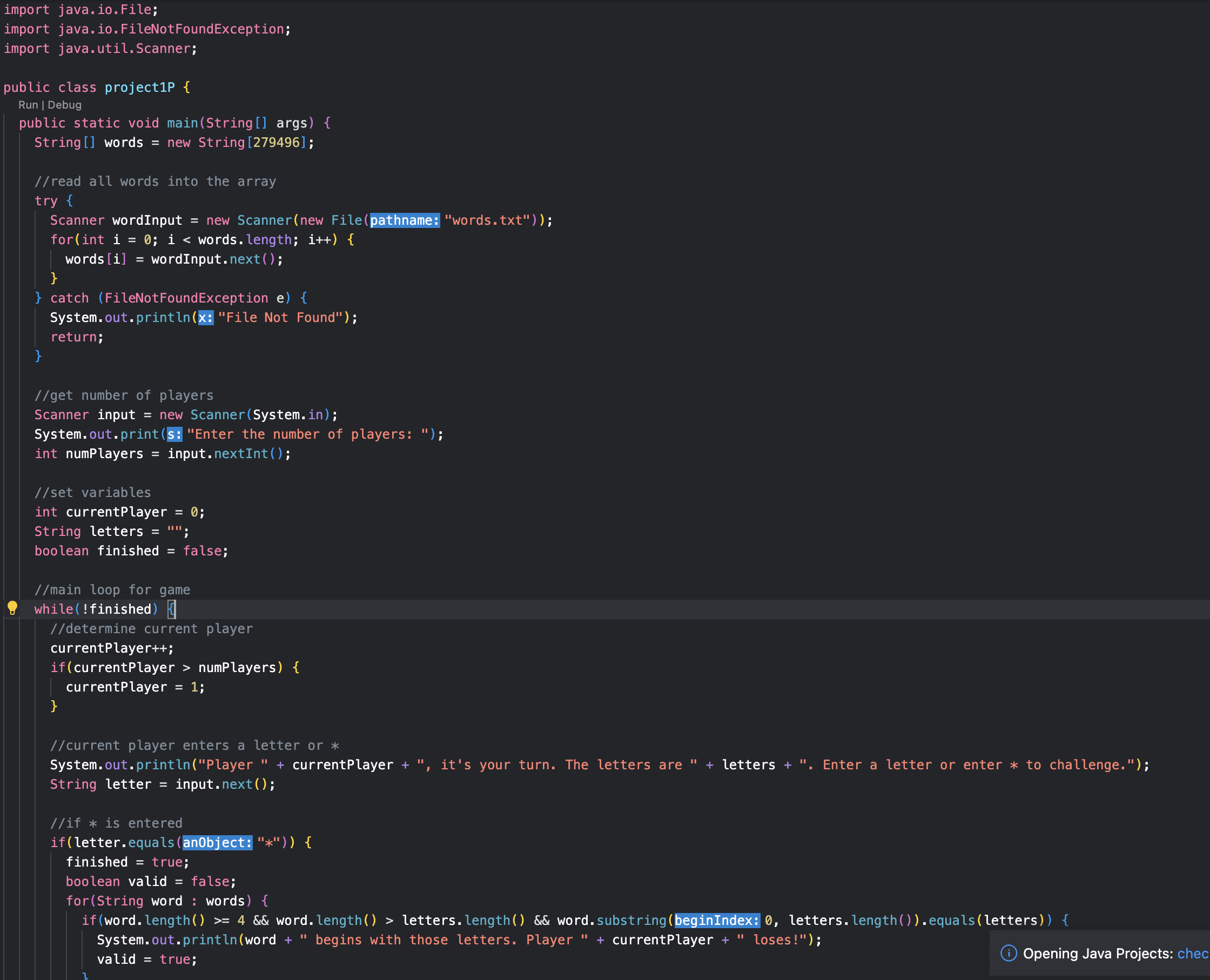Image resolution: width=1210 pixels, height=980 pixels.
Task: Open the link in Opening Java Projects notification
Action: coord(1192,954)
